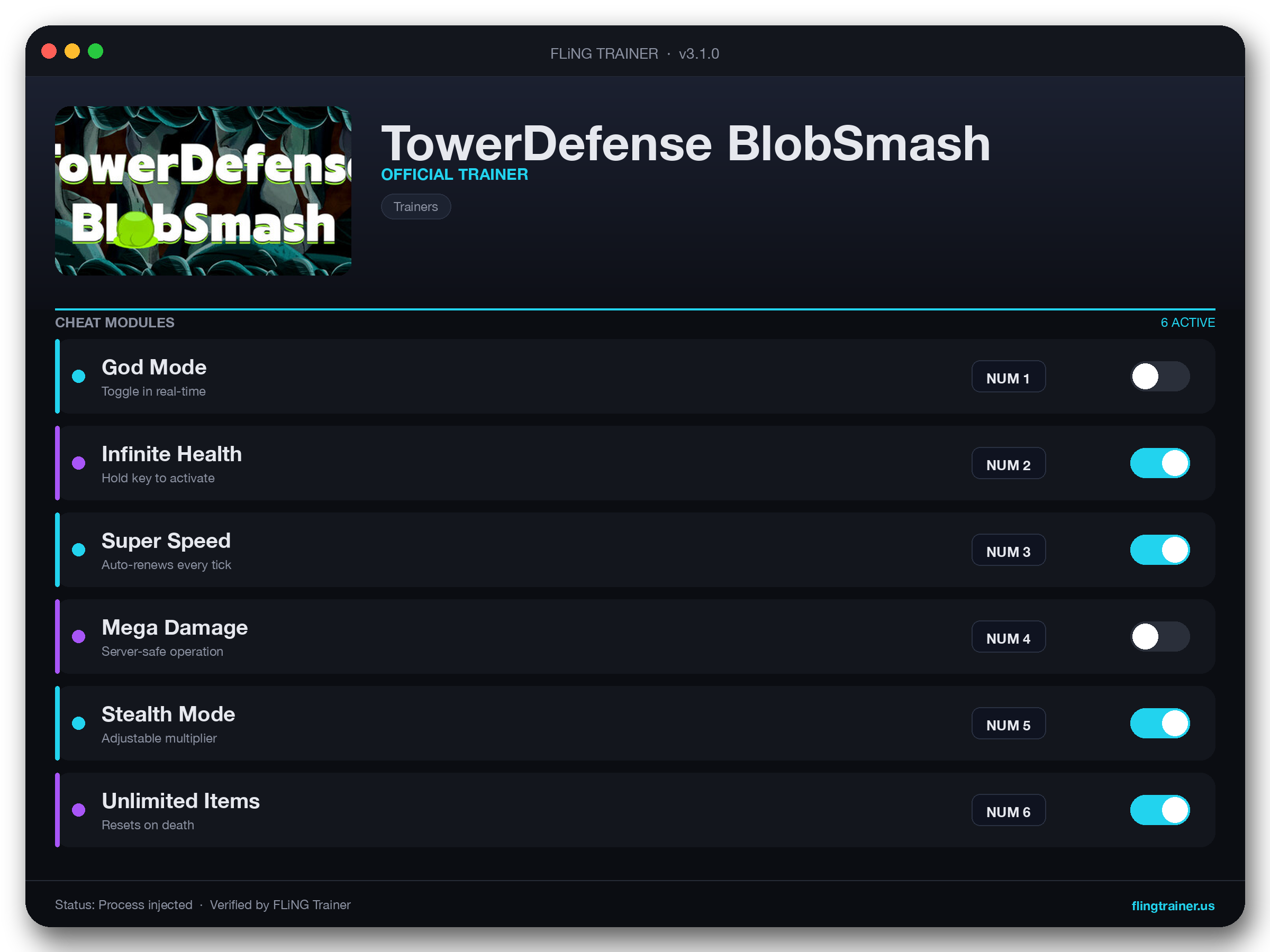Select the NUM 5 hotkey badge
The height and width of the screenshot is (952, 1270).
pos(1008,724)
